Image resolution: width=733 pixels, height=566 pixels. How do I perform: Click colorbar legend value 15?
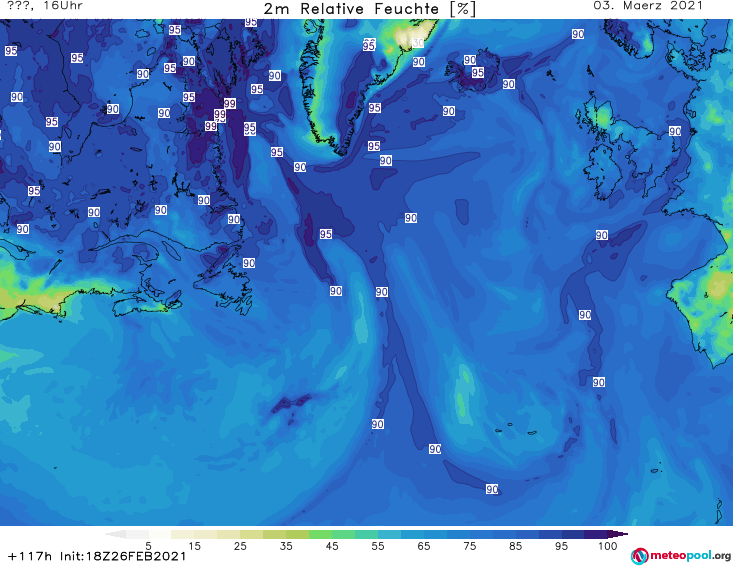point(194,546)
